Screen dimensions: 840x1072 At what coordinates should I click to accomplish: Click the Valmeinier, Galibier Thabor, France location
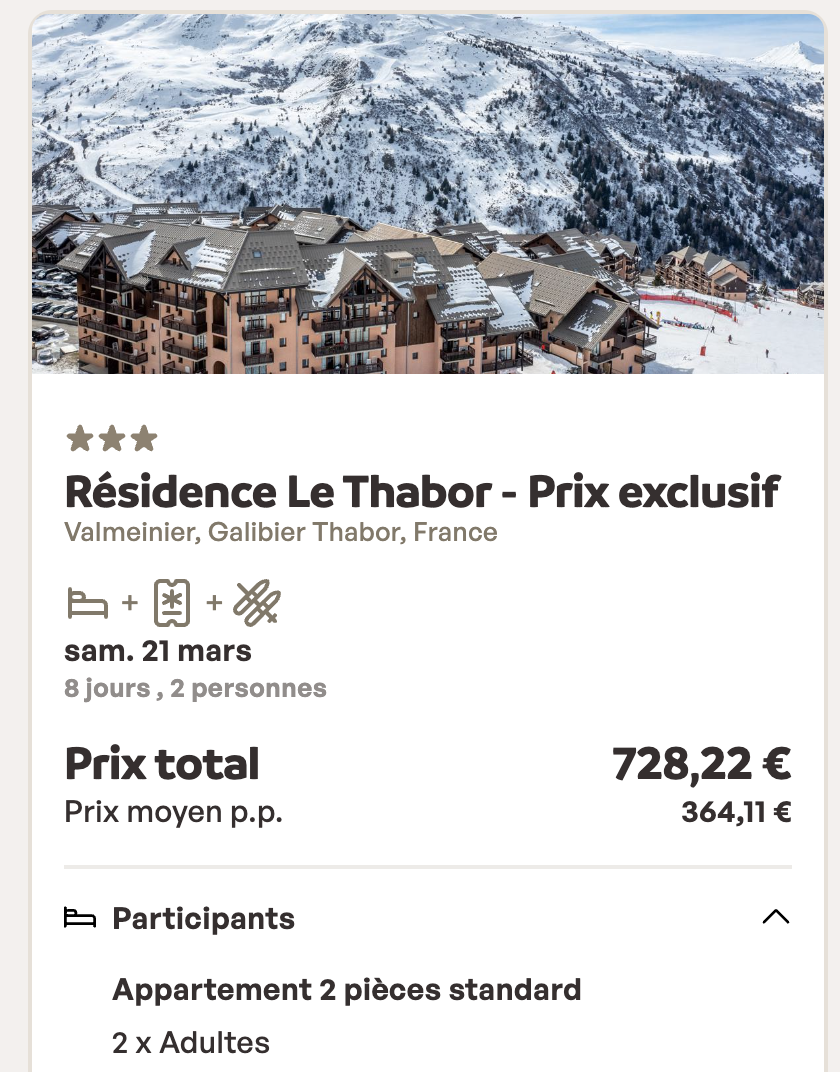coord(280,532)
